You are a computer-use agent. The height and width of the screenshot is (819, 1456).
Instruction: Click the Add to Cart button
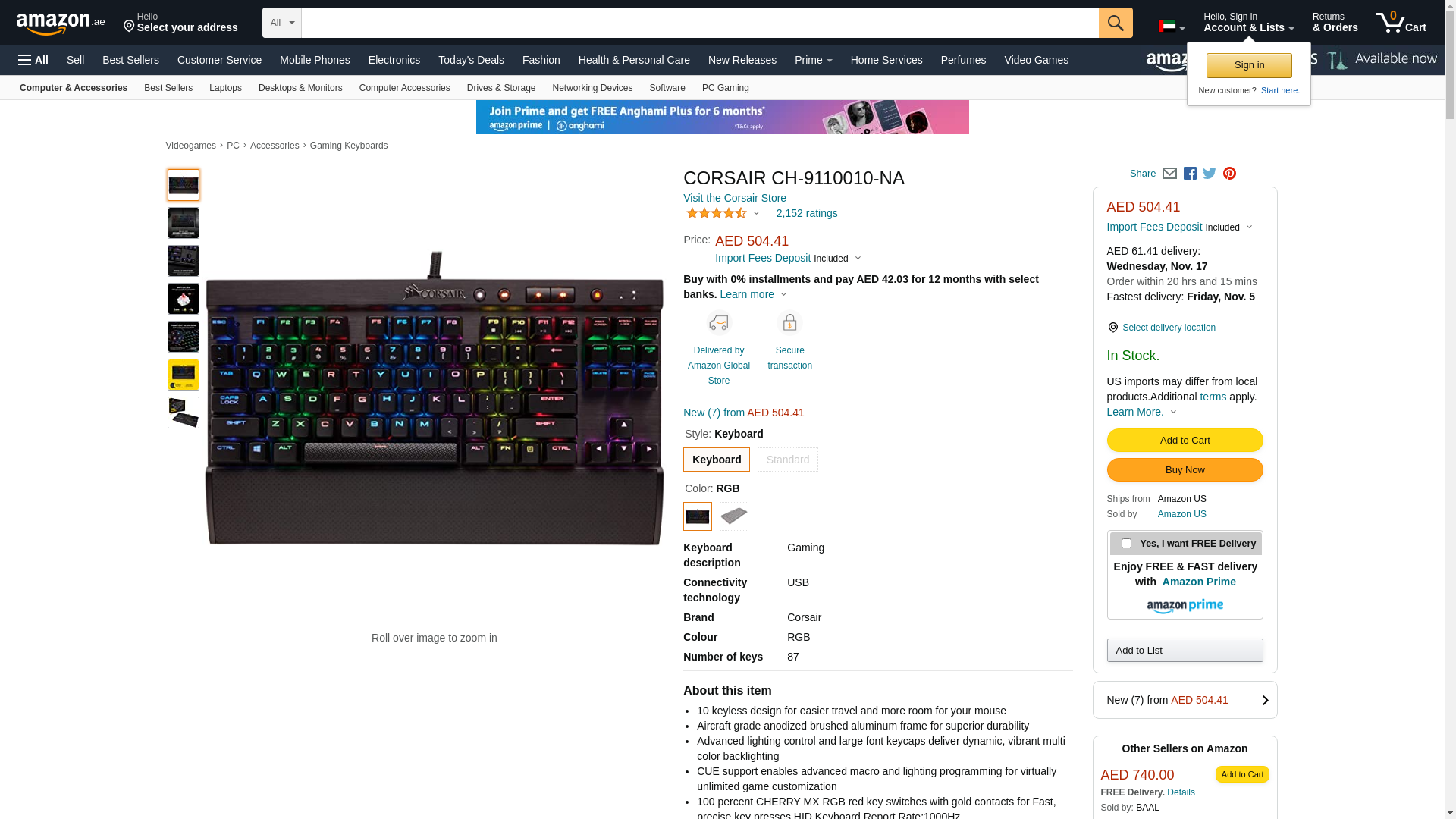[x=1185, y=441]
